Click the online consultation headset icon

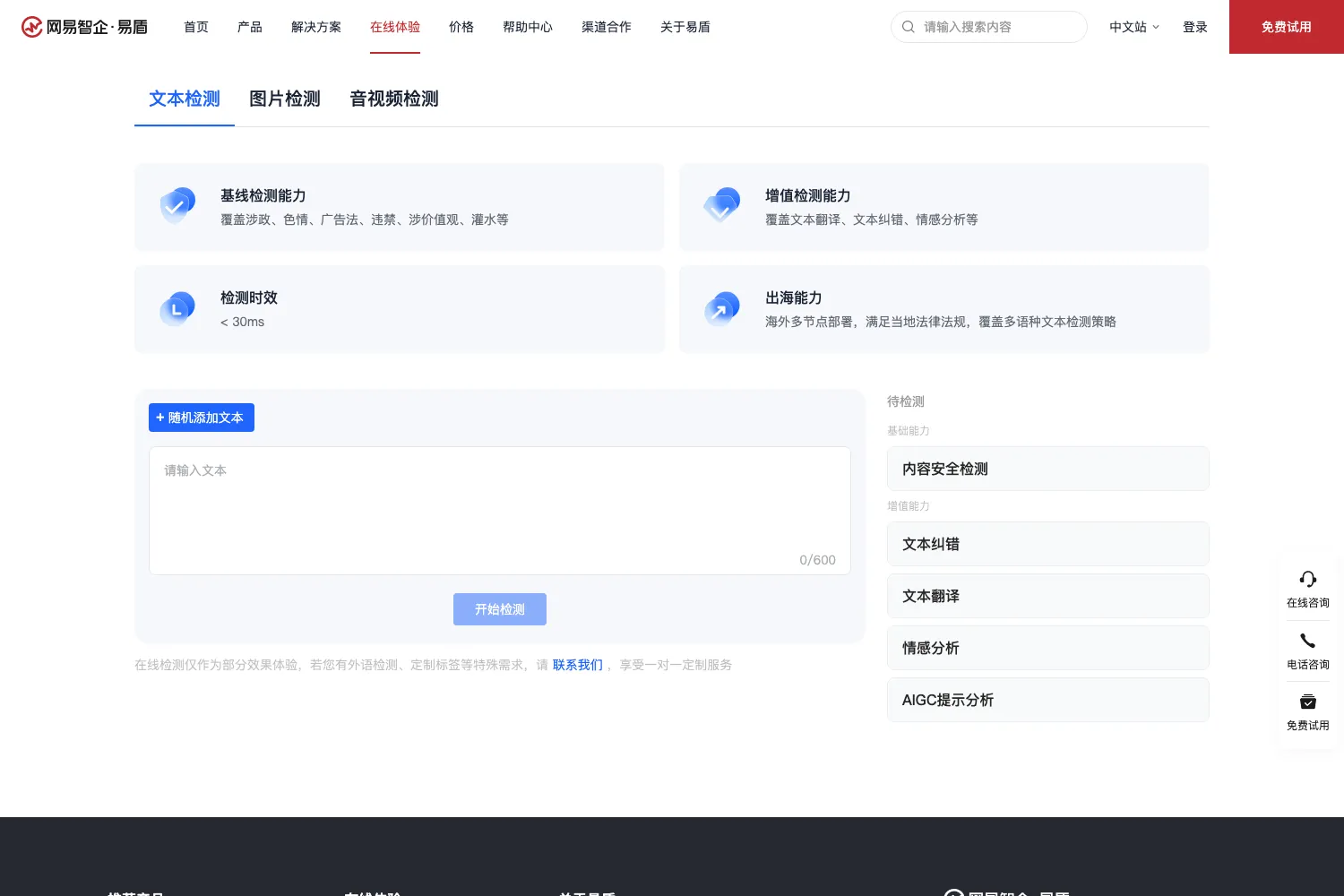tap(1308, 580)
